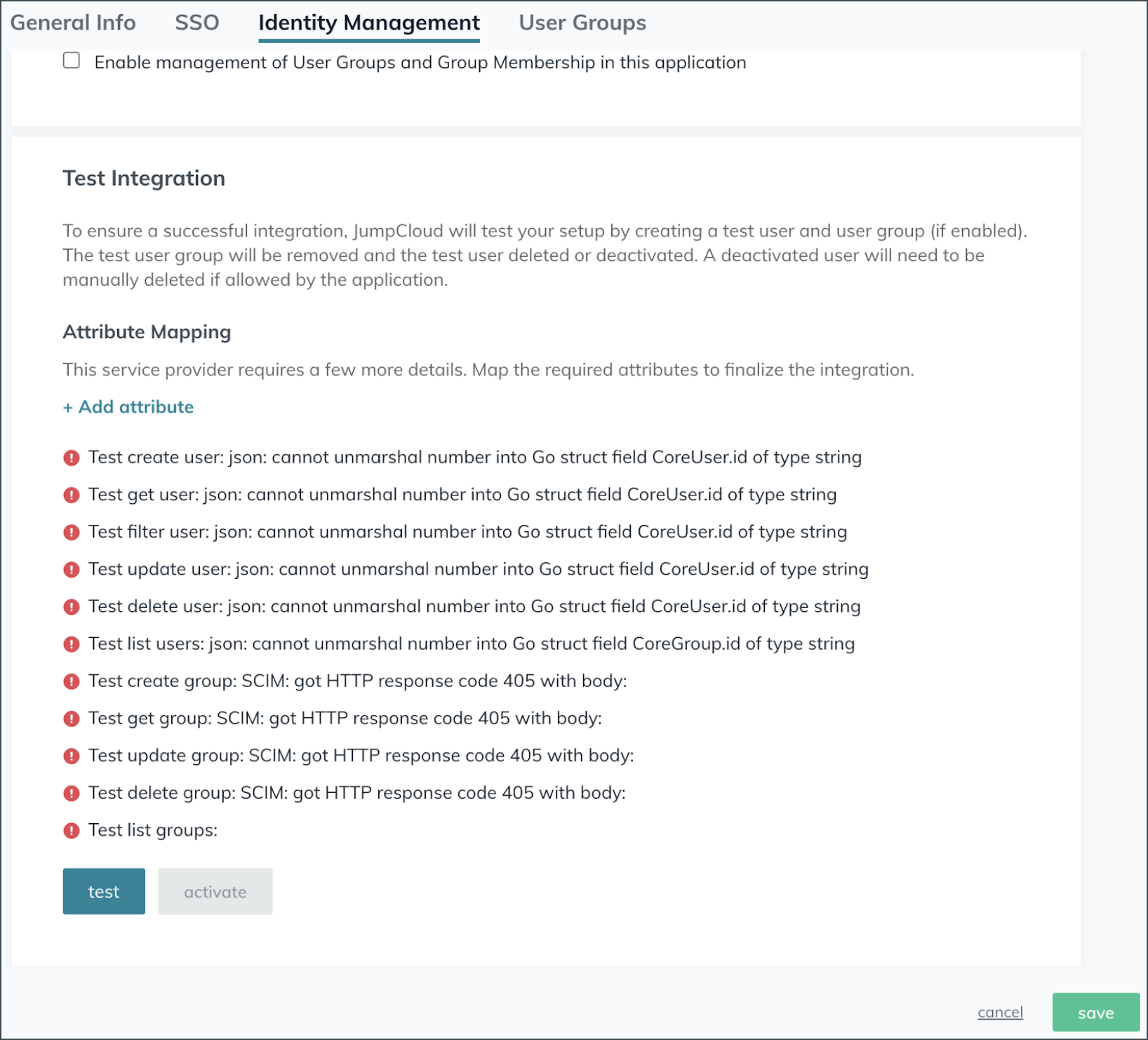Click the error icon beside Test delete user
The width and height of the screenshot is (1148, 1040).
[71, 607]
